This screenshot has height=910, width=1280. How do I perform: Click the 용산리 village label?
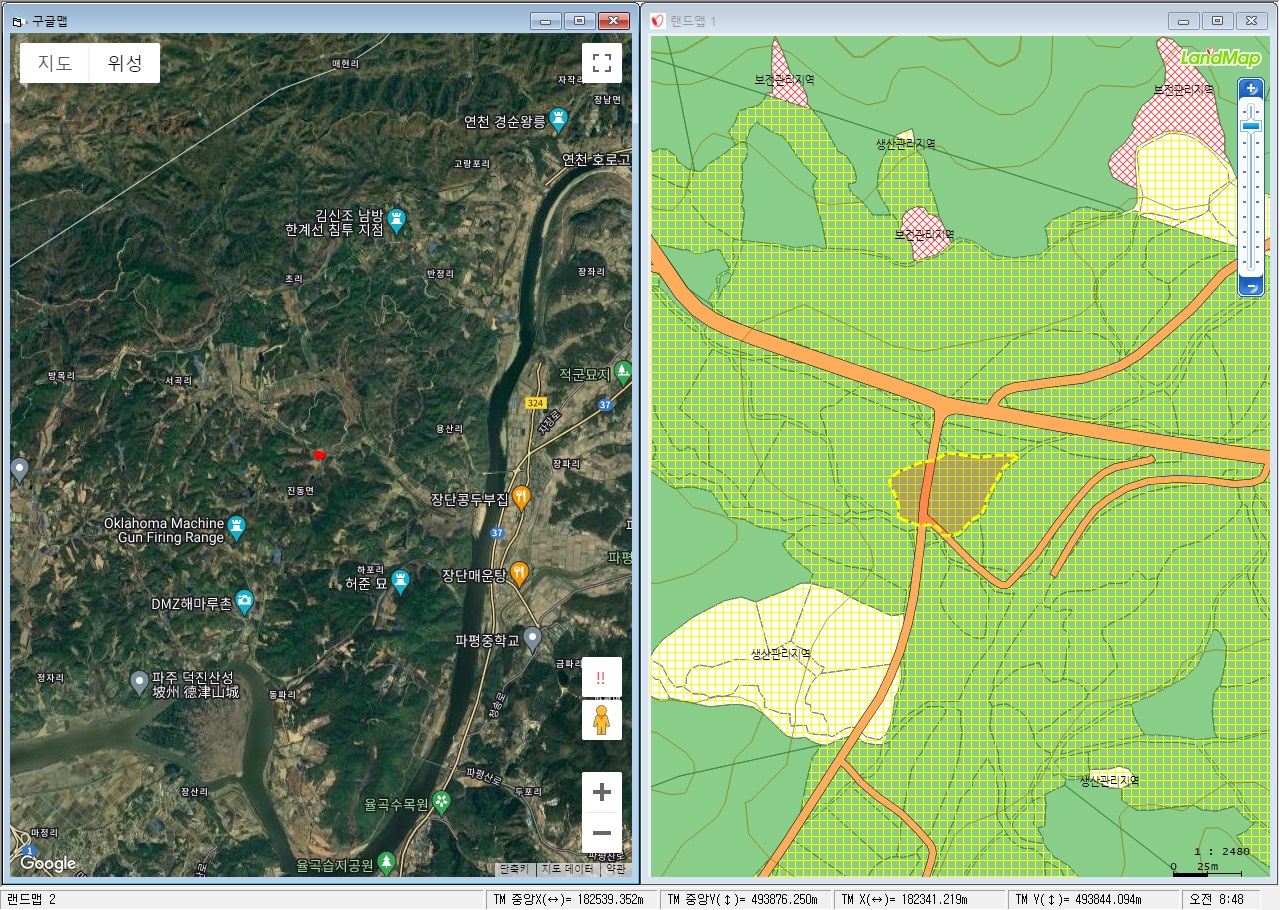tap(449, 428)
